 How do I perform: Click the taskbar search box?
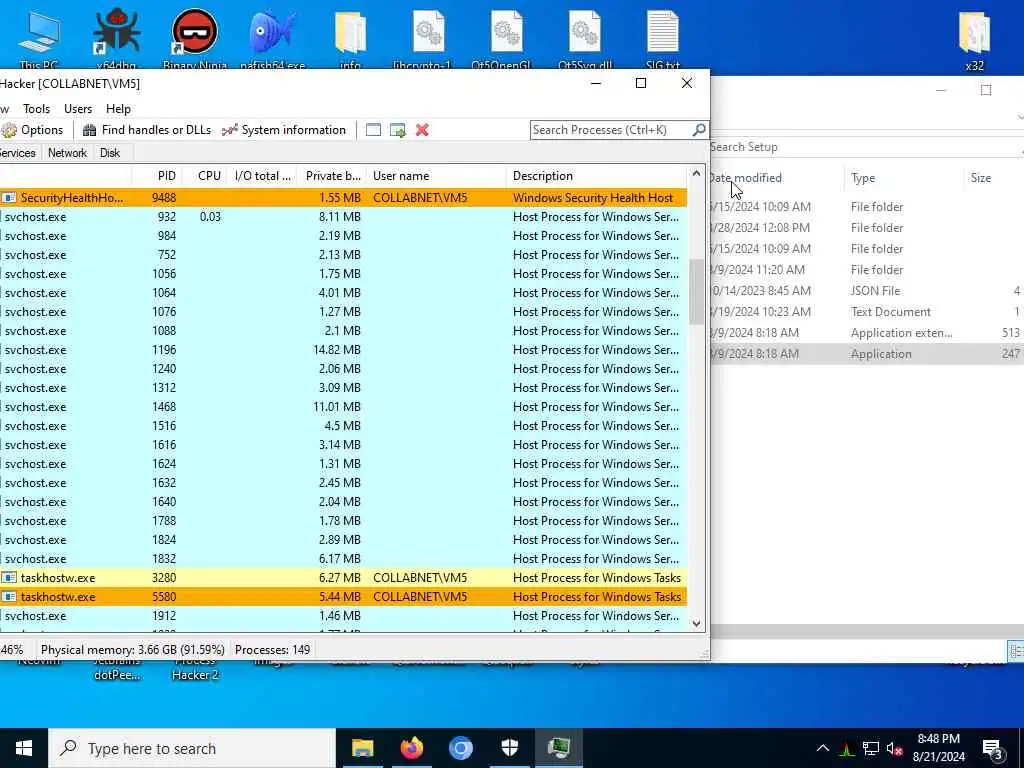(192, 748)
